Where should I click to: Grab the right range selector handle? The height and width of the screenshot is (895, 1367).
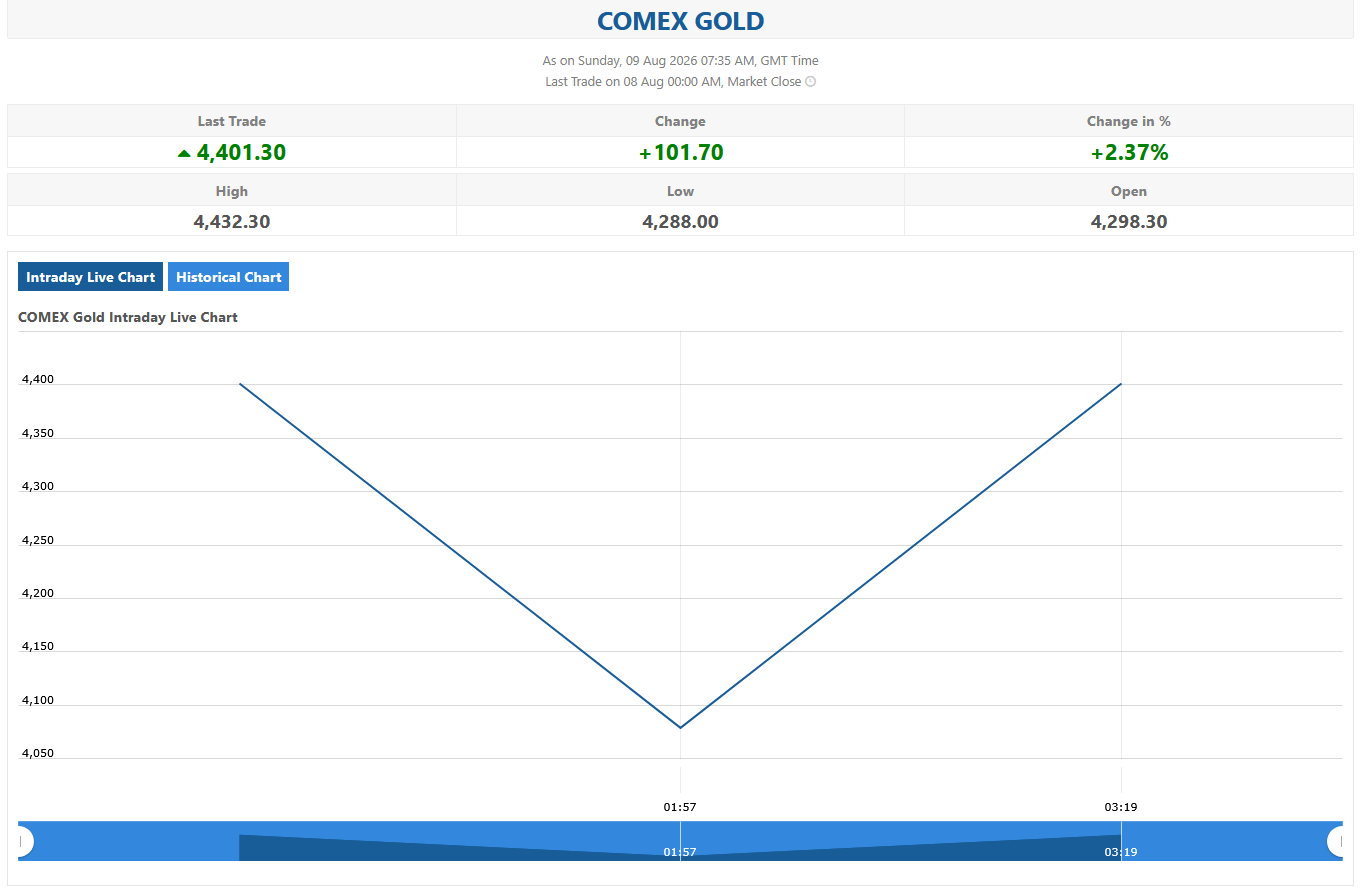pos(1337,842)
